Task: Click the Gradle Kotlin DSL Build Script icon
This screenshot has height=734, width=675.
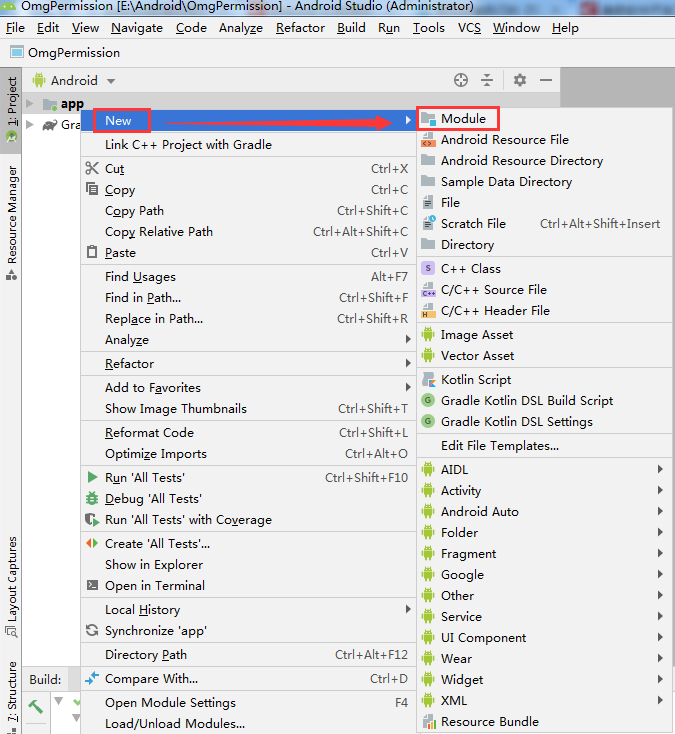Action: pyautogui.click(x=428, y=400)
